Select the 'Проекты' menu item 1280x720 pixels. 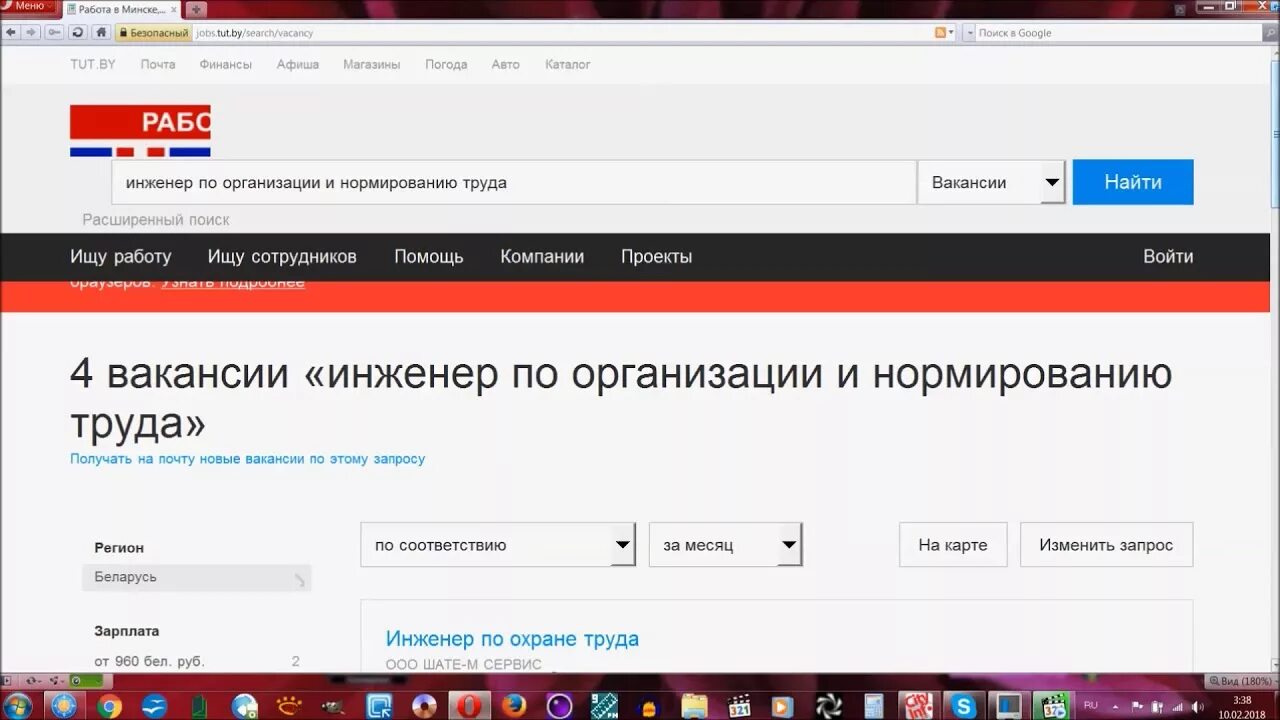coord(656,257)
